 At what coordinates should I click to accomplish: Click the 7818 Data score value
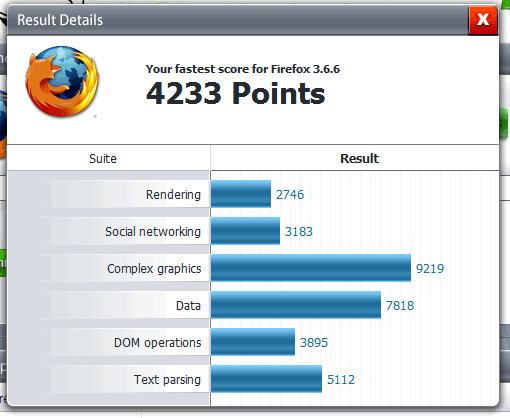[400, 306]
